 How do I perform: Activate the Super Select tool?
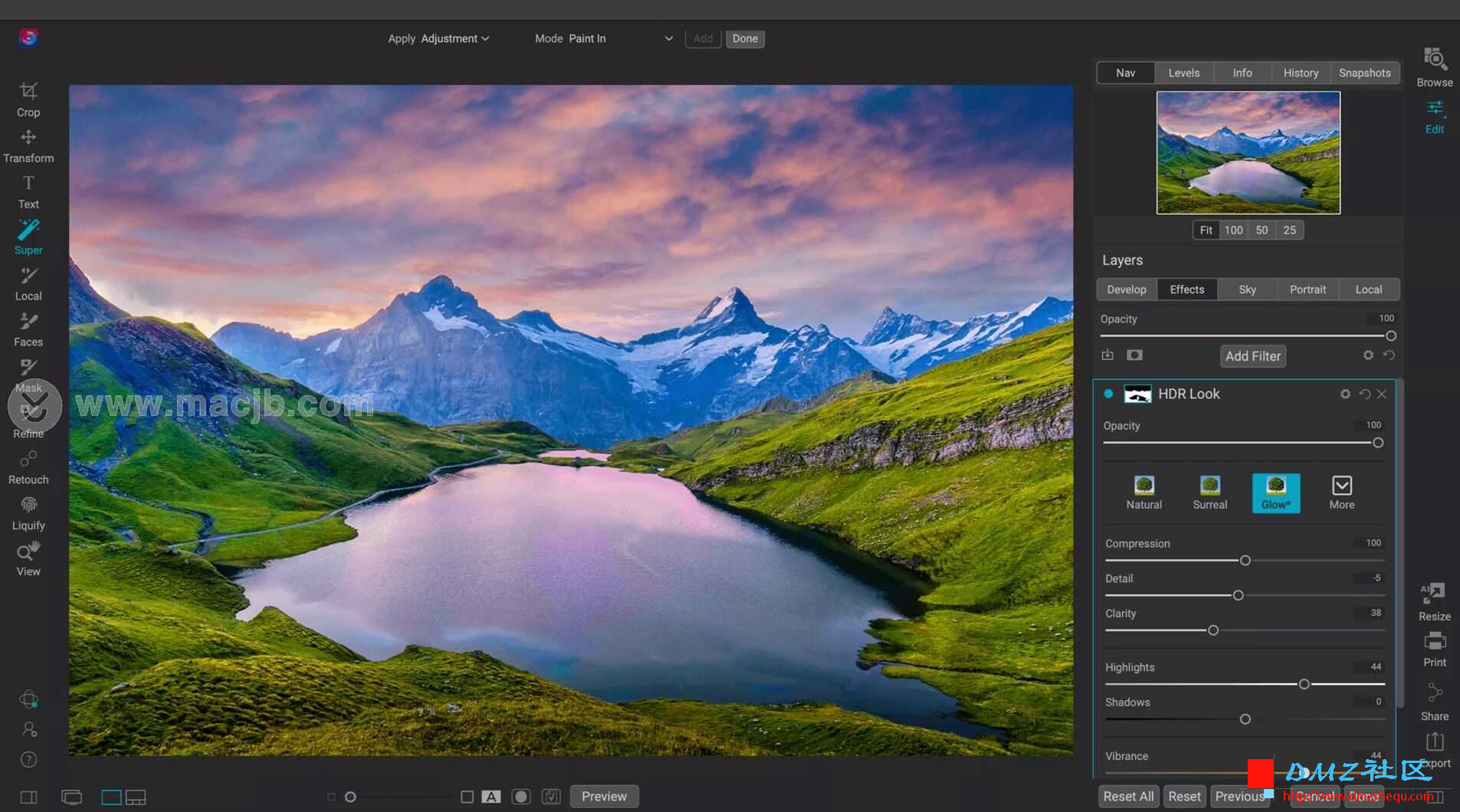point(28,237)
